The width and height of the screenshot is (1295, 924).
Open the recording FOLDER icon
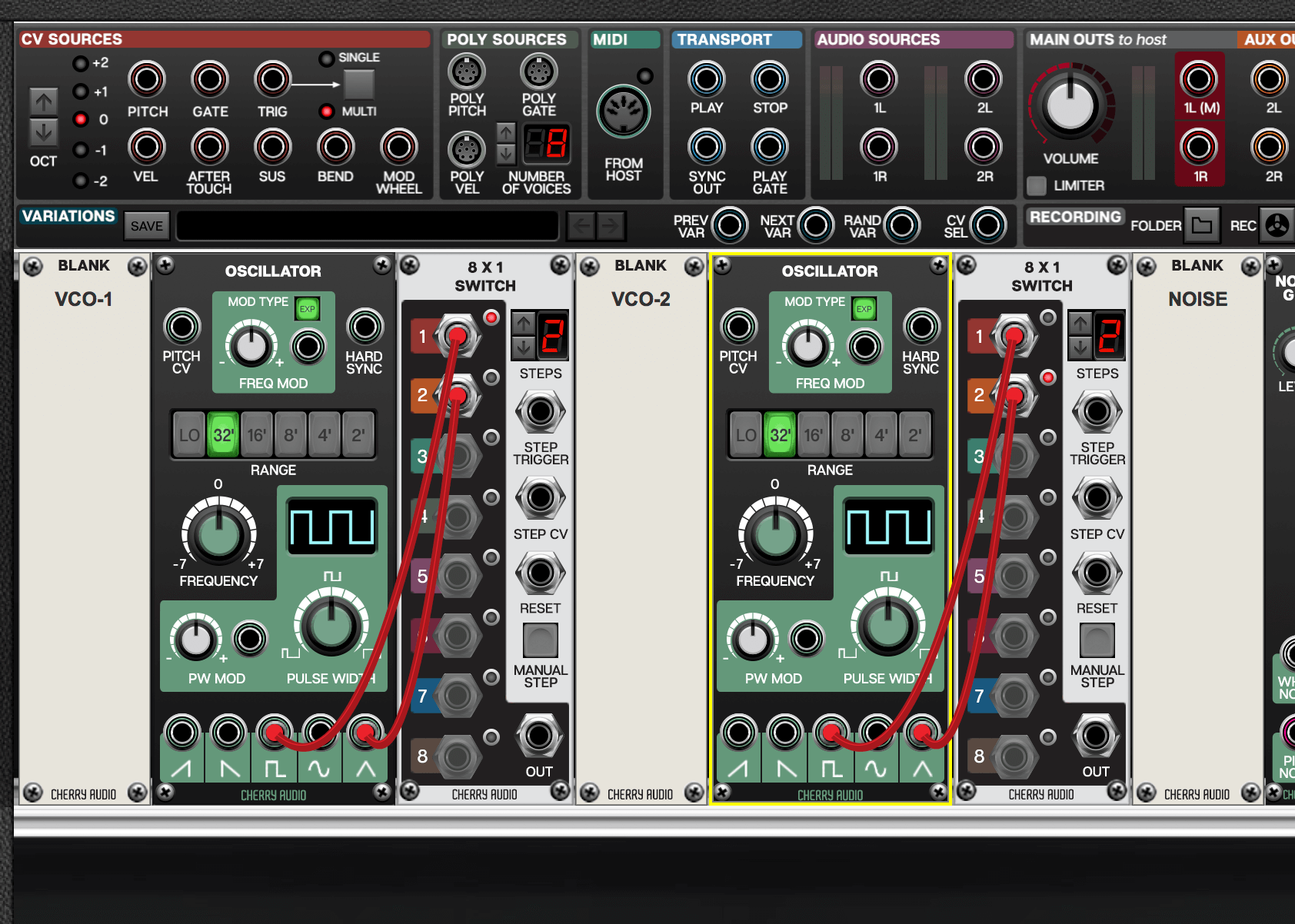[1201, 225]
